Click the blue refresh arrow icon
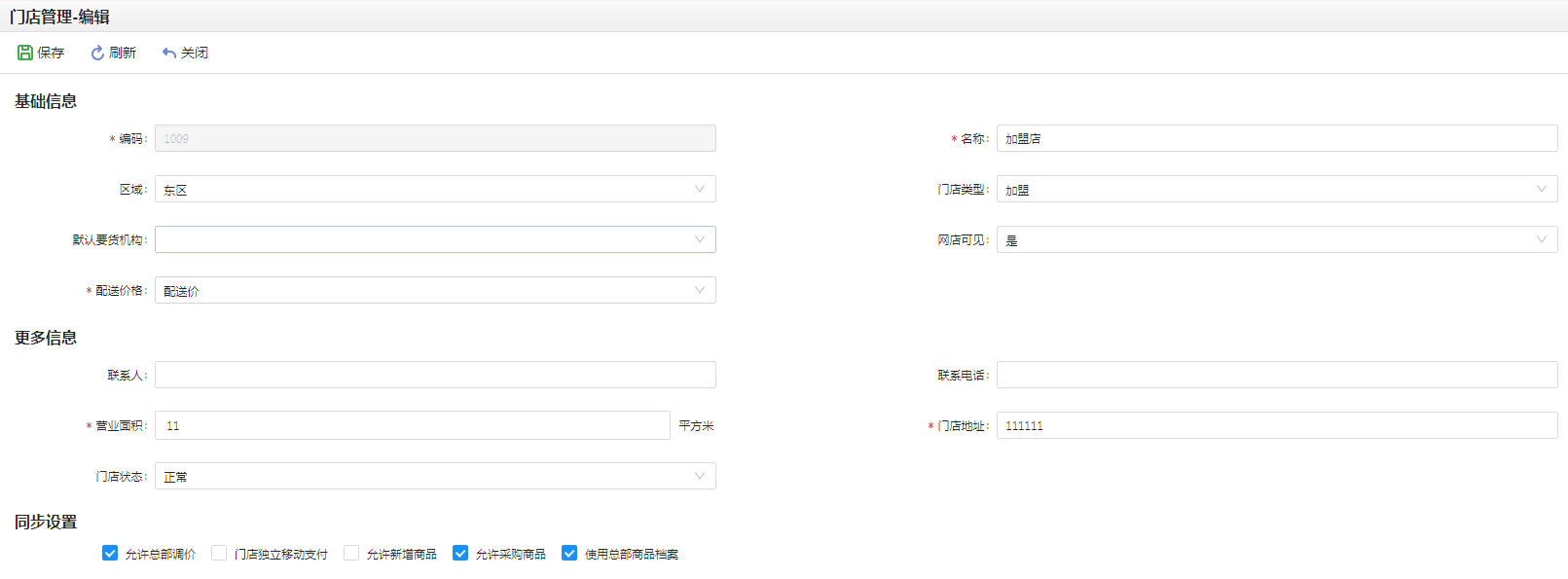Image resolution: width=1568 pixels, height=579 pixels. [x=97, y=53]
